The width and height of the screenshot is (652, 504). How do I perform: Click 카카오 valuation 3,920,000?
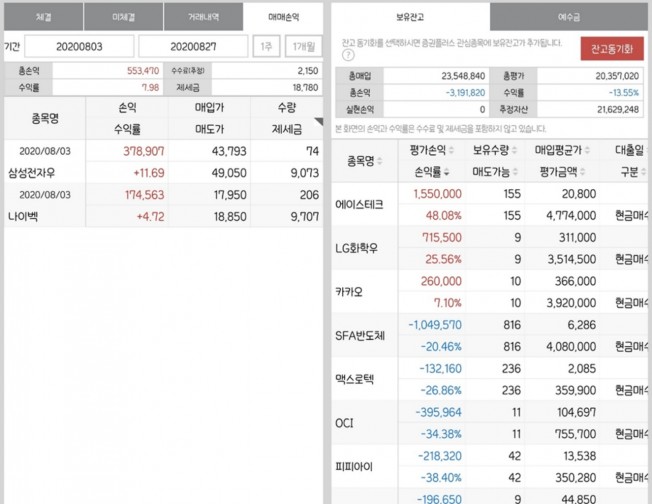click(x=571, y=303)
